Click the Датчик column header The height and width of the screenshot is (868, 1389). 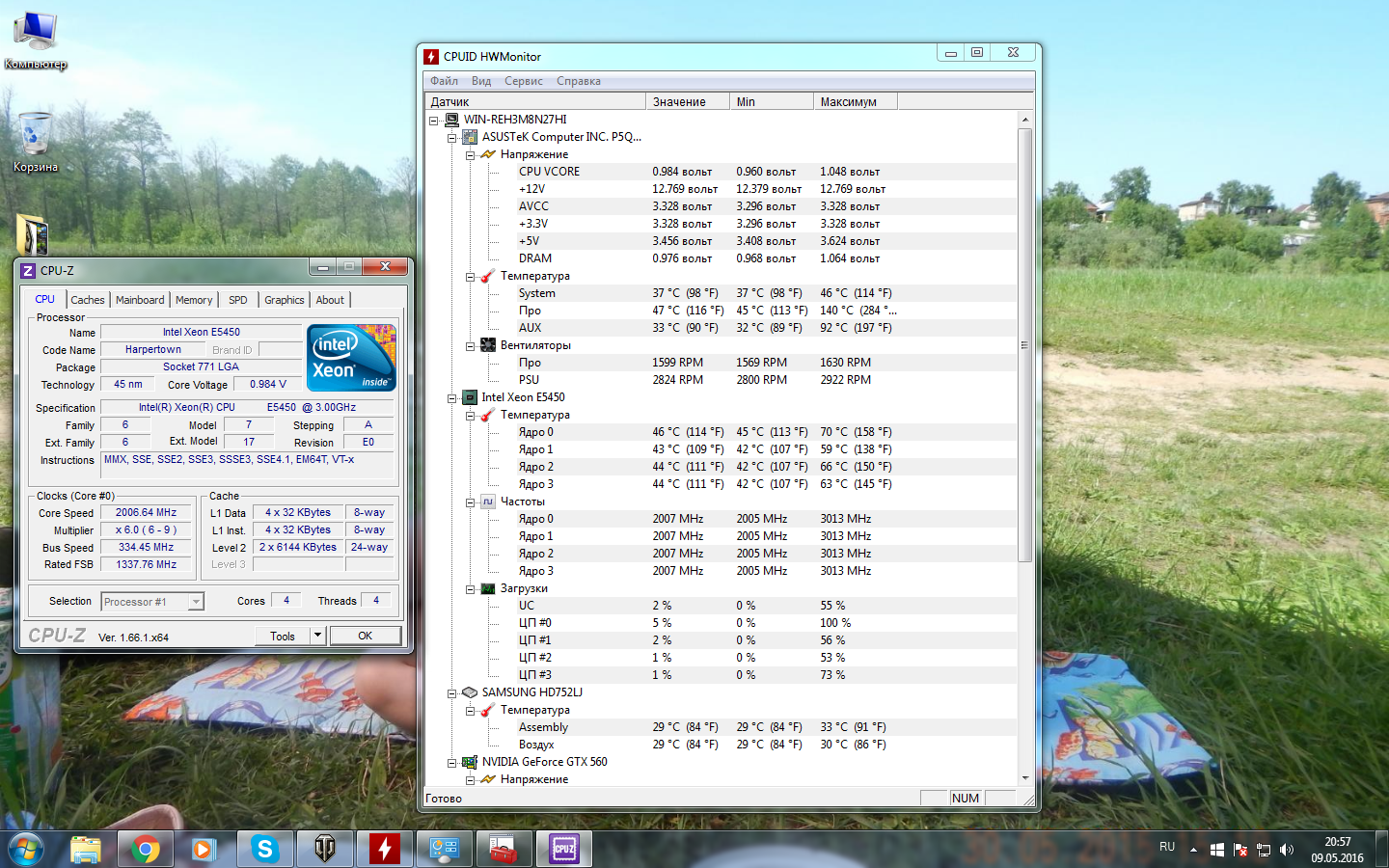(x=535, y=101)
